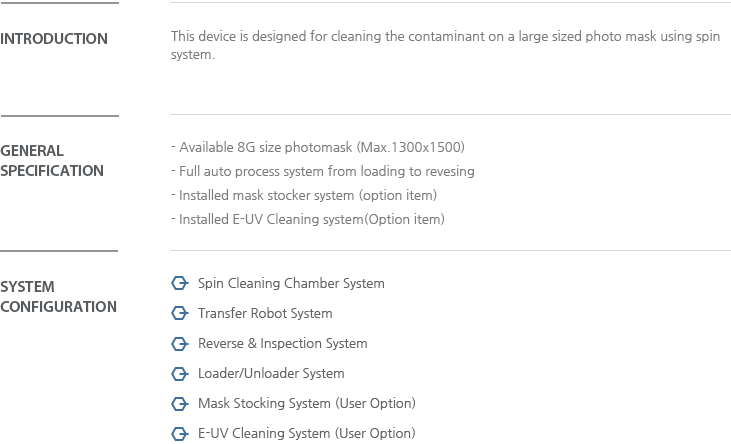The height and width of the screenshot is (444, 731).
Task: Click E-UV Cleaning System (User Option) text
Action: click(x=306, y=433)
